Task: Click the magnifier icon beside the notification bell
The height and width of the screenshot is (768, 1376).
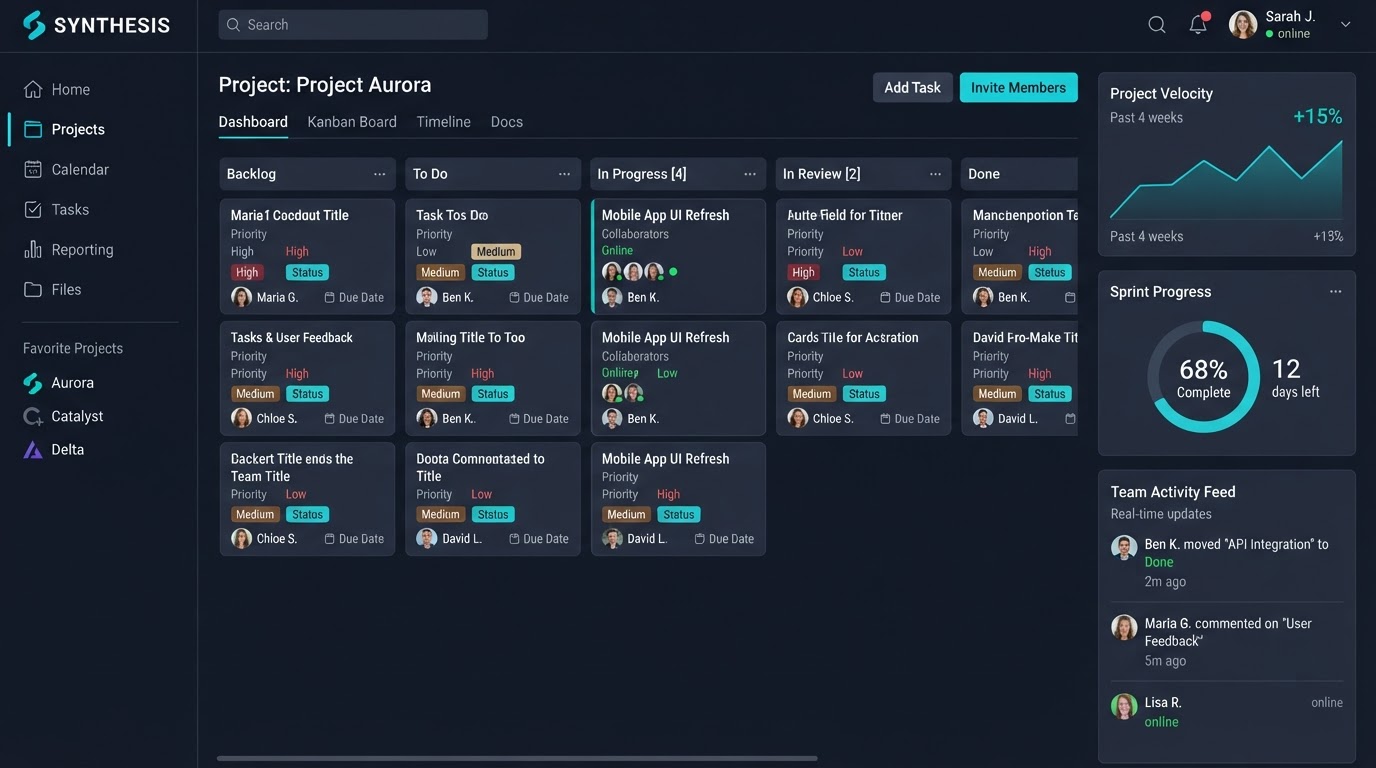Action: point(1157,25)
